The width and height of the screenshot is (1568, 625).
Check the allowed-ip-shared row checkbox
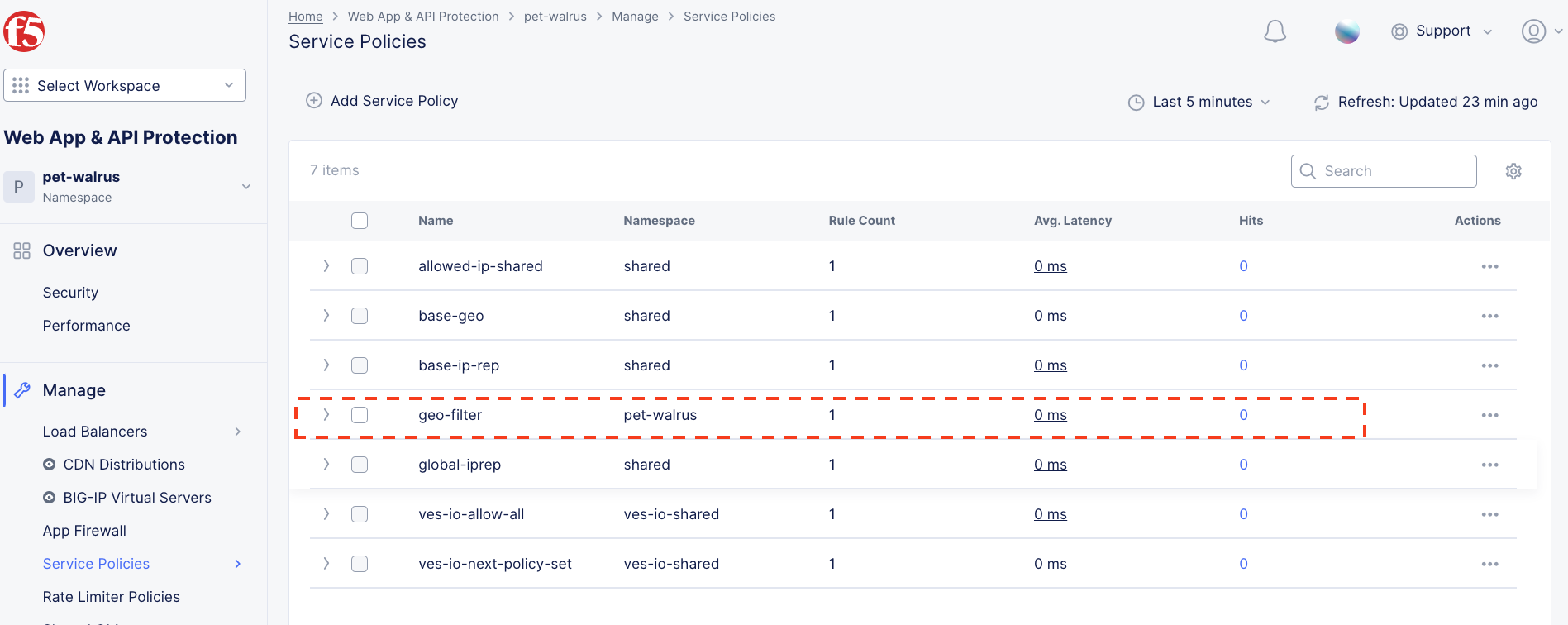point(360,266)
